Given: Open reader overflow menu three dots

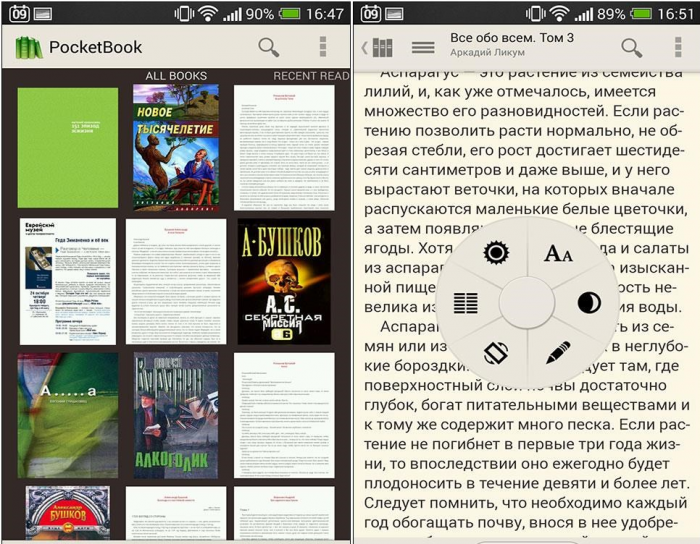Looking at the screenshot, I should 678,47.
